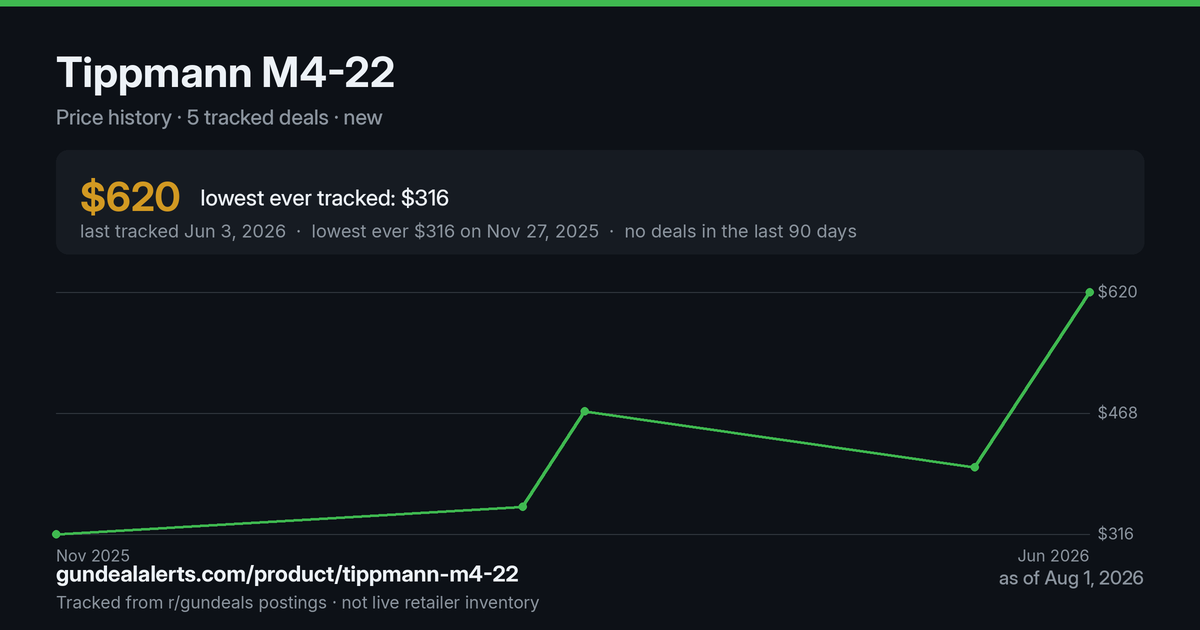This screenshot has width=1200, height=630.
Task: Click the Price history · 5 tracked deals subtitle
Action: point(192,117)
